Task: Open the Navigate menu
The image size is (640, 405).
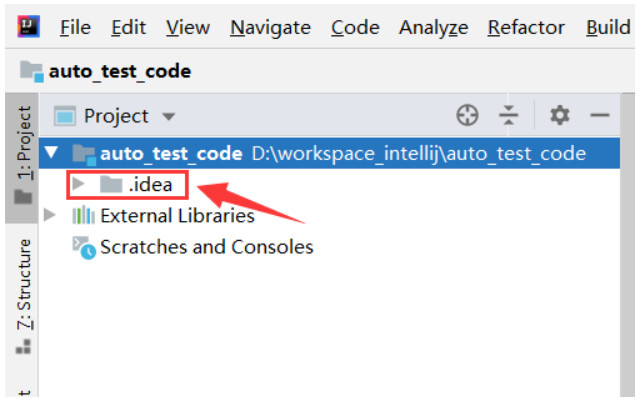Action: pyautogui.click(x=270, y=27)
